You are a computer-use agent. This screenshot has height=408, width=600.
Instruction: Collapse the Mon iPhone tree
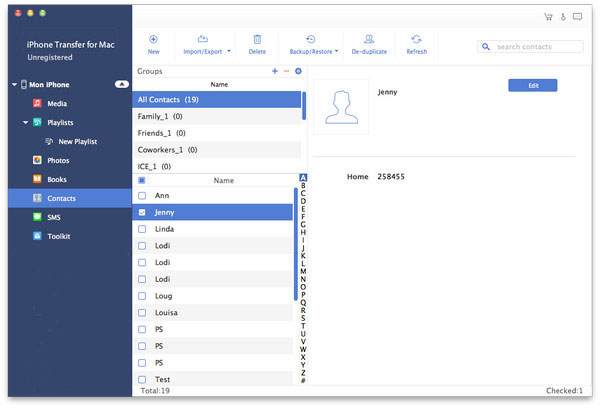click(14, 84)
